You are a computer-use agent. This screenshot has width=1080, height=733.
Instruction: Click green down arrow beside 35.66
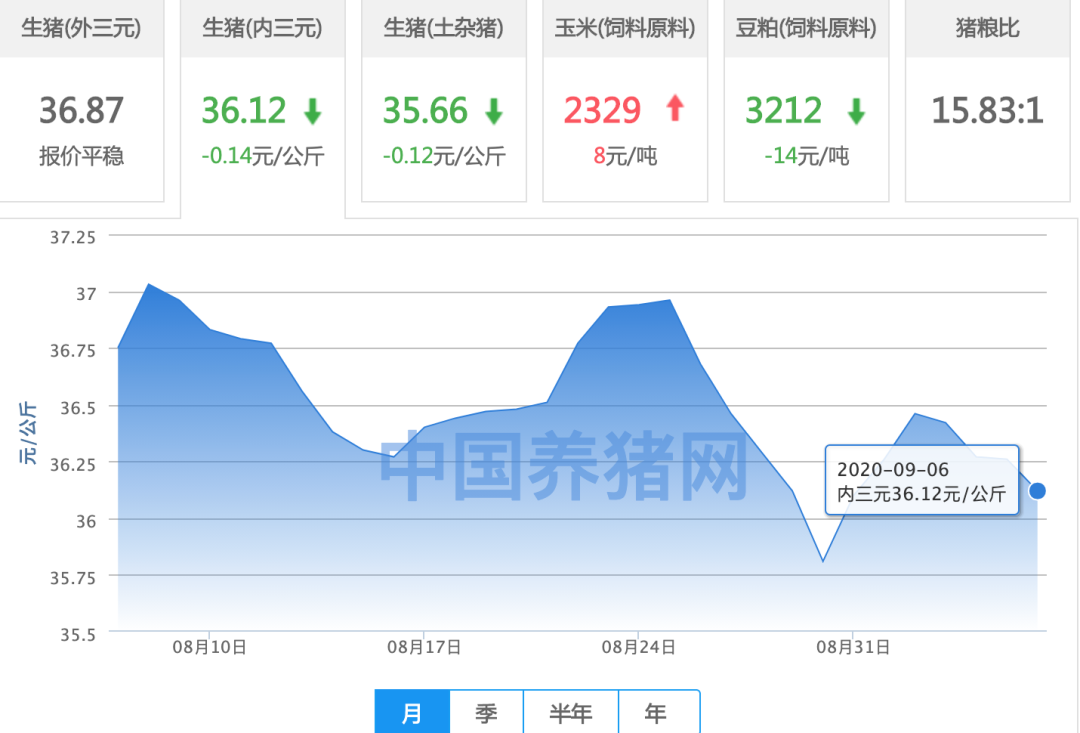click(x=494, y=111)
